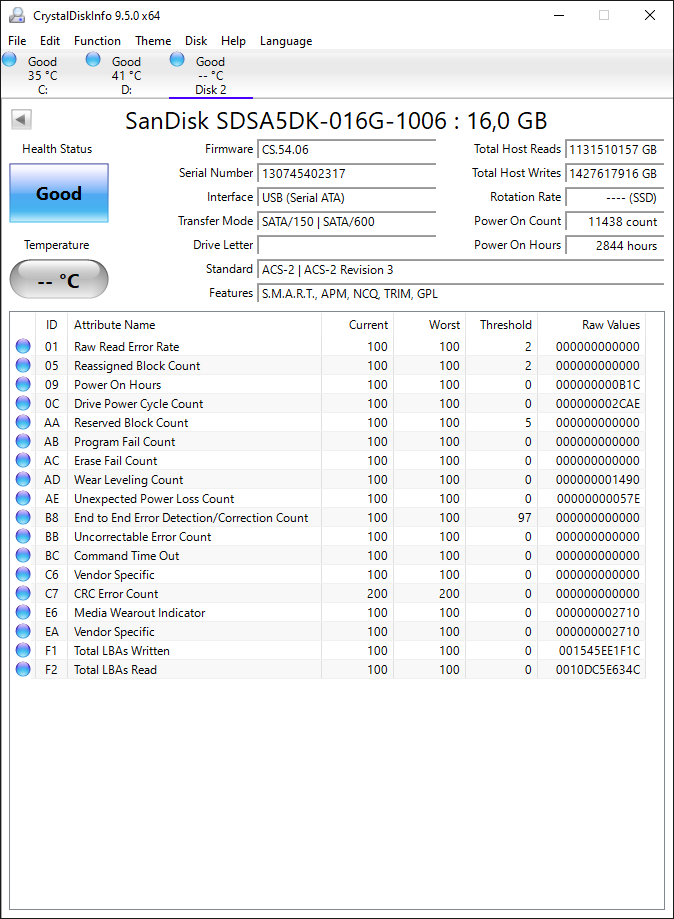The image size is (674, 919).
Task: Click status orb for Erase Fail Count
Action: click(23, 460)
